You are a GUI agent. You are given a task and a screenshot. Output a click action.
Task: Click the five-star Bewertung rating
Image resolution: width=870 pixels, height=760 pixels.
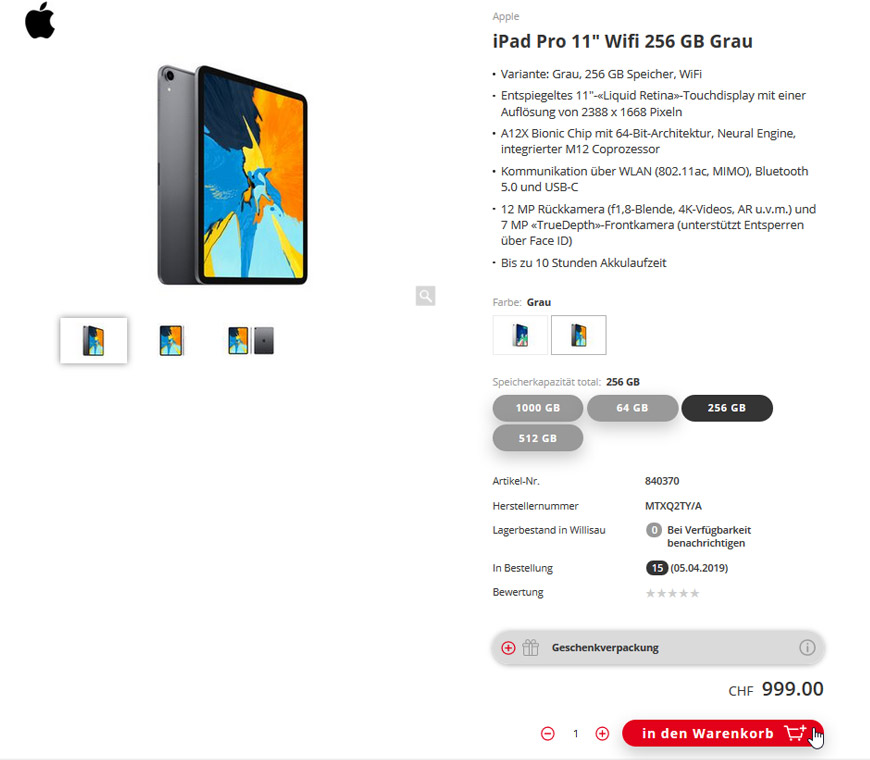(x=672, y=593)
